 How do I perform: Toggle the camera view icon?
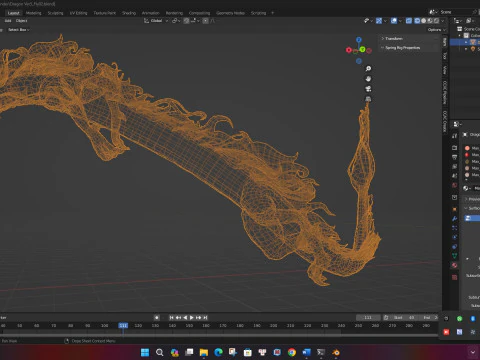(368, 89)
